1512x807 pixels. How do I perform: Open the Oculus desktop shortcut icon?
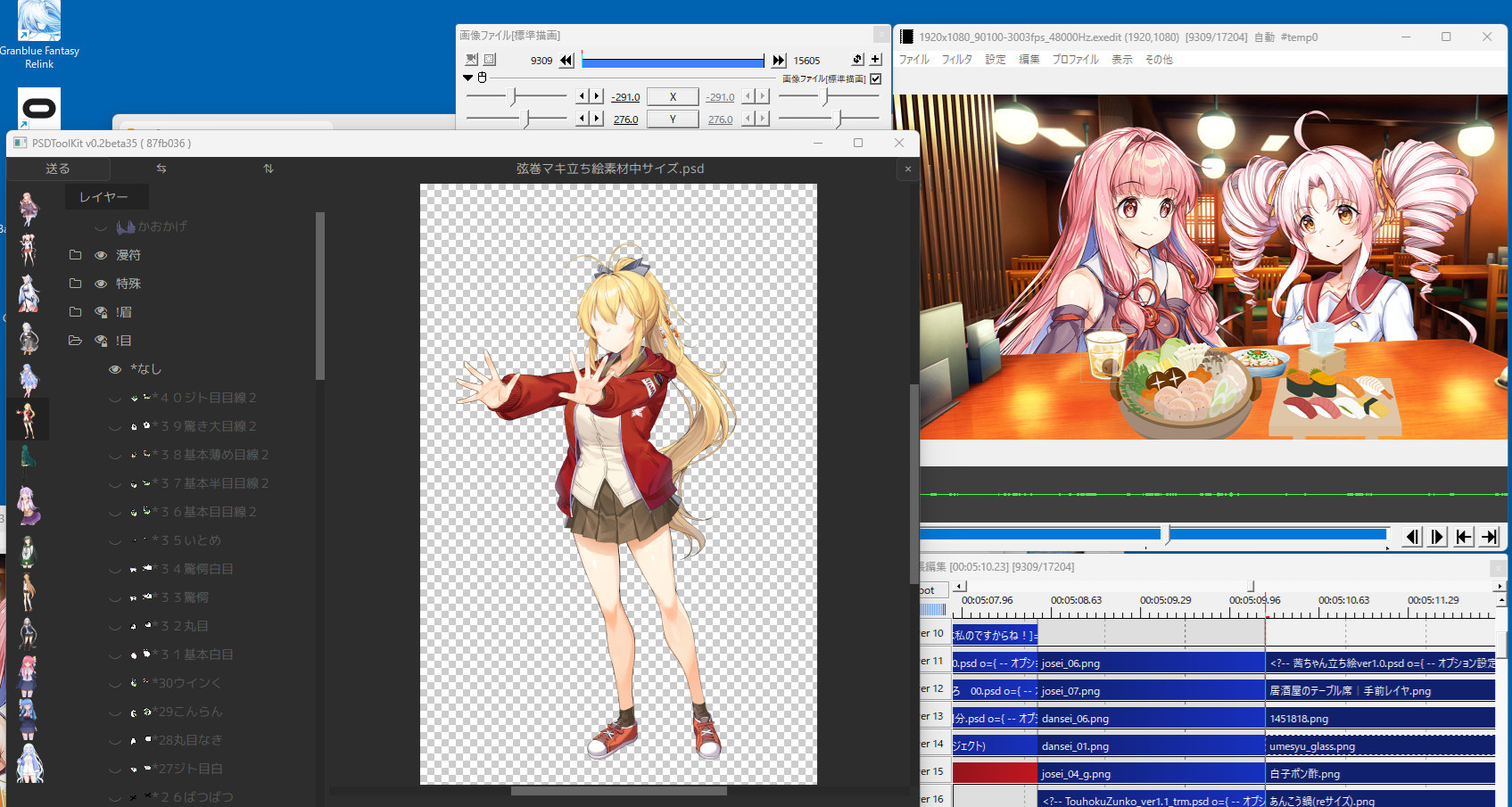(39, 109)
